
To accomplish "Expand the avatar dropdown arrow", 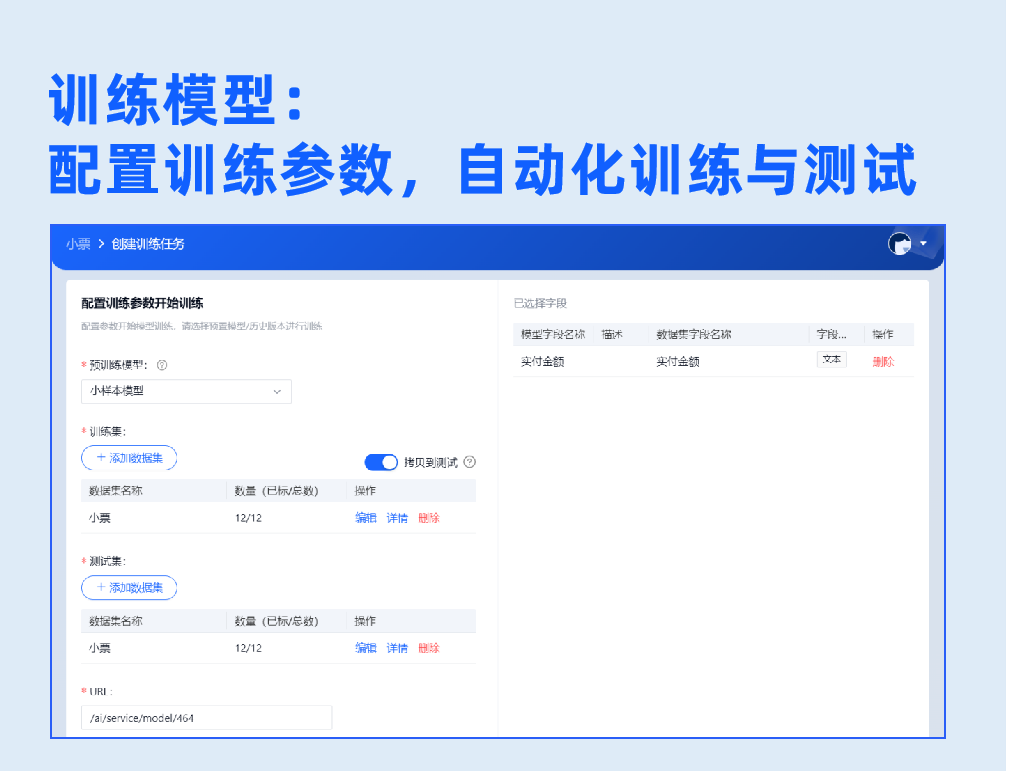I will click(923, 243).
